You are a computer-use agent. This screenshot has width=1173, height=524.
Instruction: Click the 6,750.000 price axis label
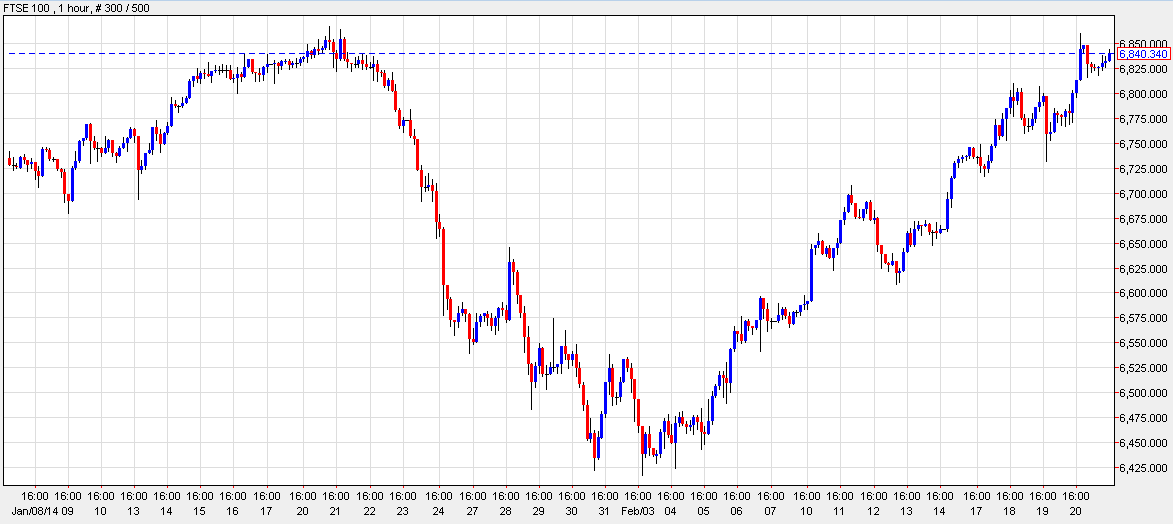coord(1143,144)
